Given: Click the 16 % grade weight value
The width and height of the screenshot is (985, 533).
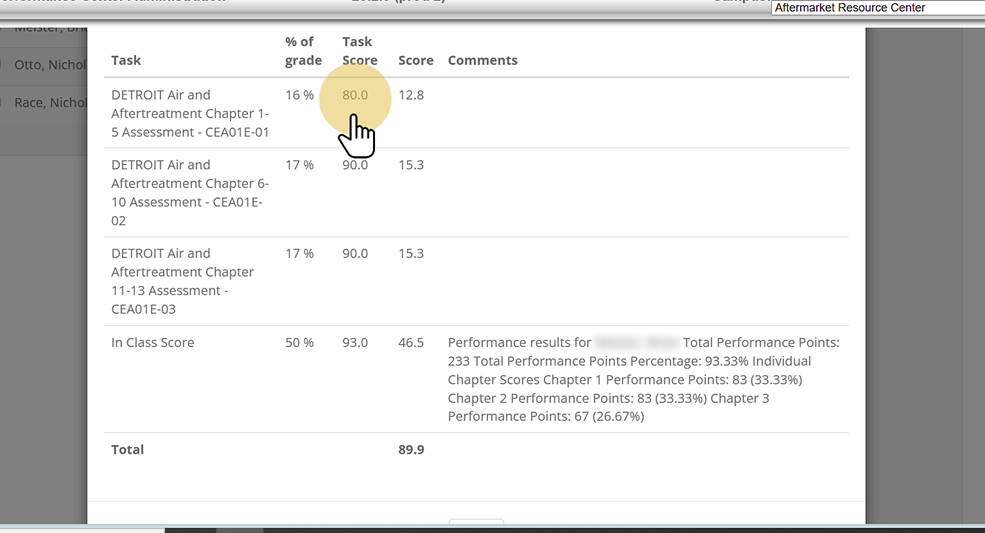Looking at the screenshot, I should [x=299, y=95].
